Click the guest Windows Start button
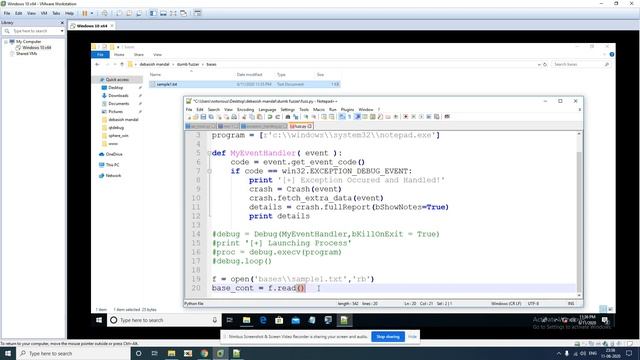 click(x=99, y=320)
